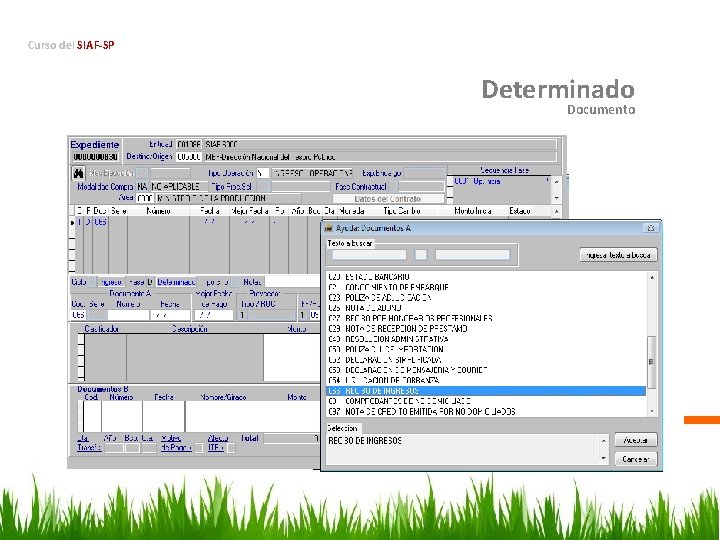This screenshot has height=540, width=720.
Task: Click the Cta link at bottom
Action: click(83, 438)
